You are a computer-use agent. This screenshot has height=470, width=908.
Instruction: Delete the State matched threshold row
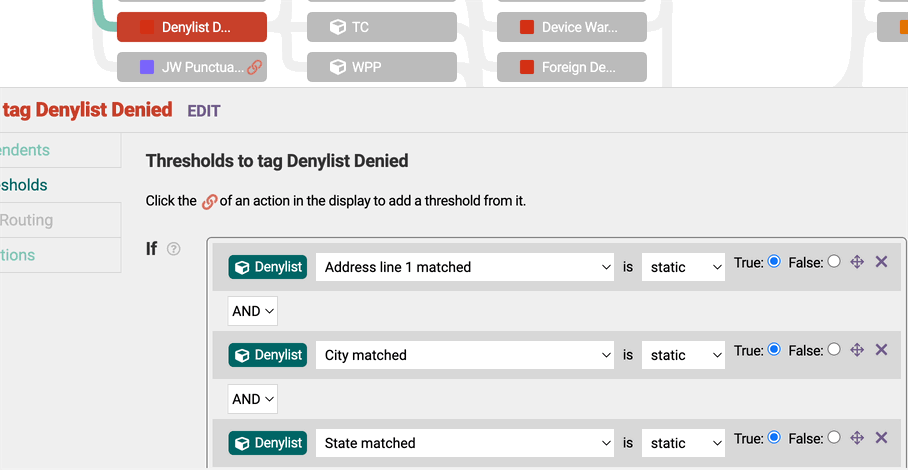coord(881,438)
